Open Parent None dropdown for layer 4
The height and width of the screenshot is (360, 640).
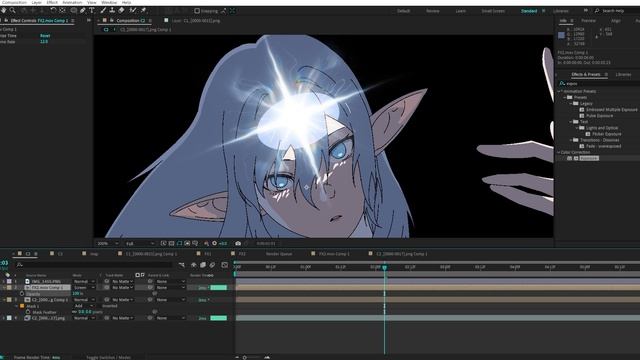pyautogui.click(x=170, y=318)
